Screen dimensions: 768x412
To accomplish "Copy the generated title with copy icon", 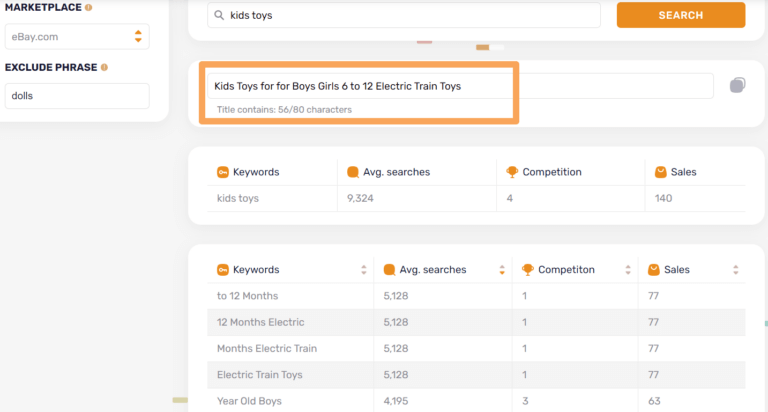I will coord(737,85).
